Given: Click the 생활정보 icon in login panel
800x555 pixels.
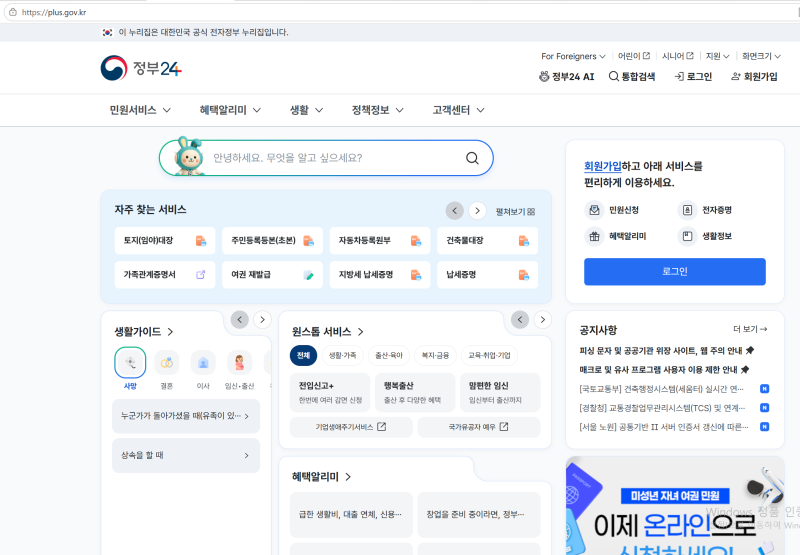Looking at the screenshot, I should coord(687,236).
